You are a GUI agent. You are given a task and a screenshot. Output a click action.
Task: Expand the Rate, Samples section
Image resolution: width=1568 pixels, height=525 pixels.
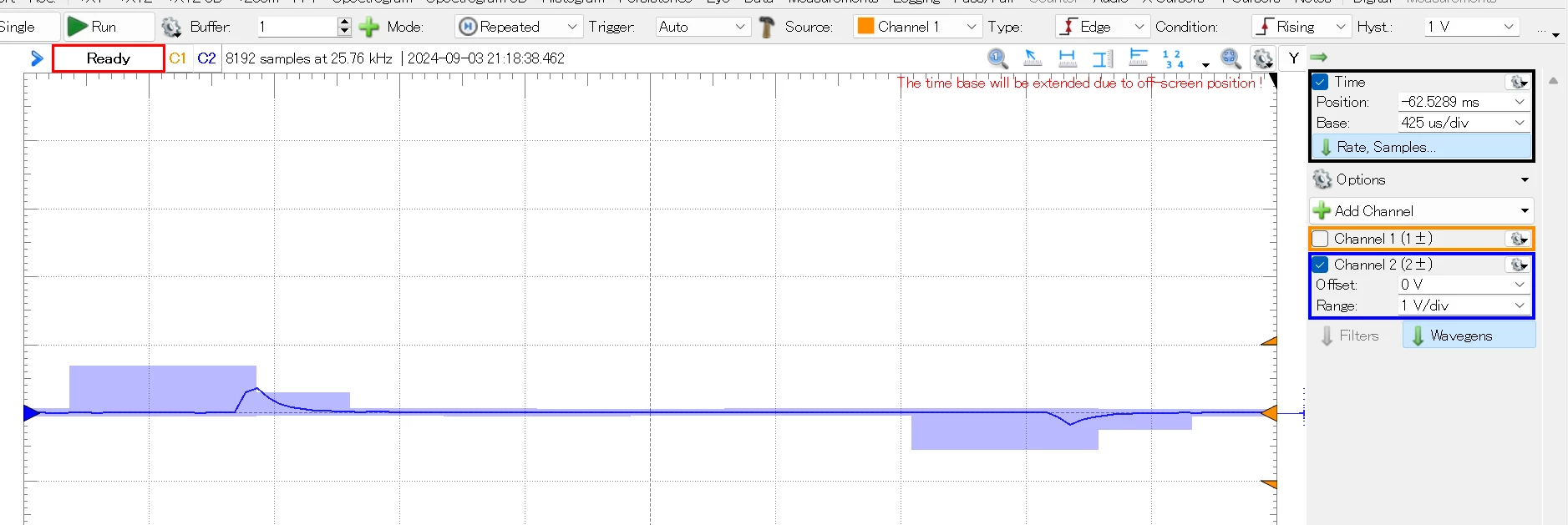[1423, 147]
